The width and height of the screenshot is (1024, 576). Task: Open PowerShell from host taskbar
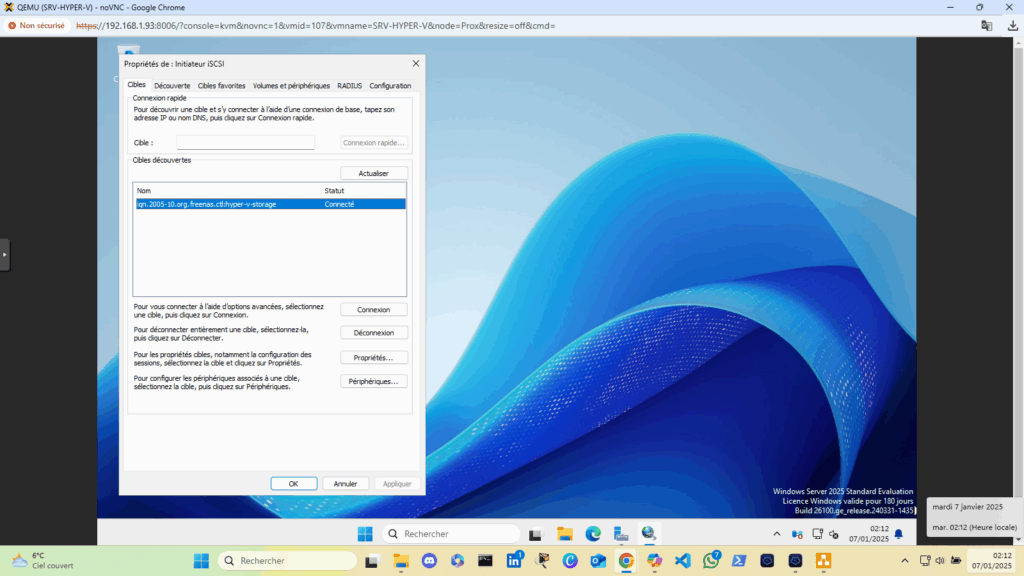(739, 561)
